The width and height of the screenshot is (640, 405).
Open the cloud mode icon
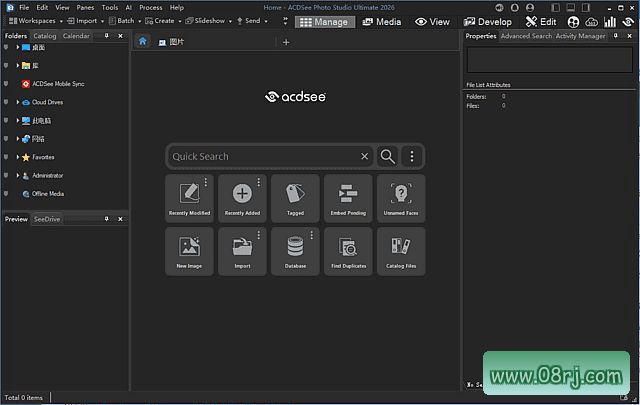[x=591, y=22]
